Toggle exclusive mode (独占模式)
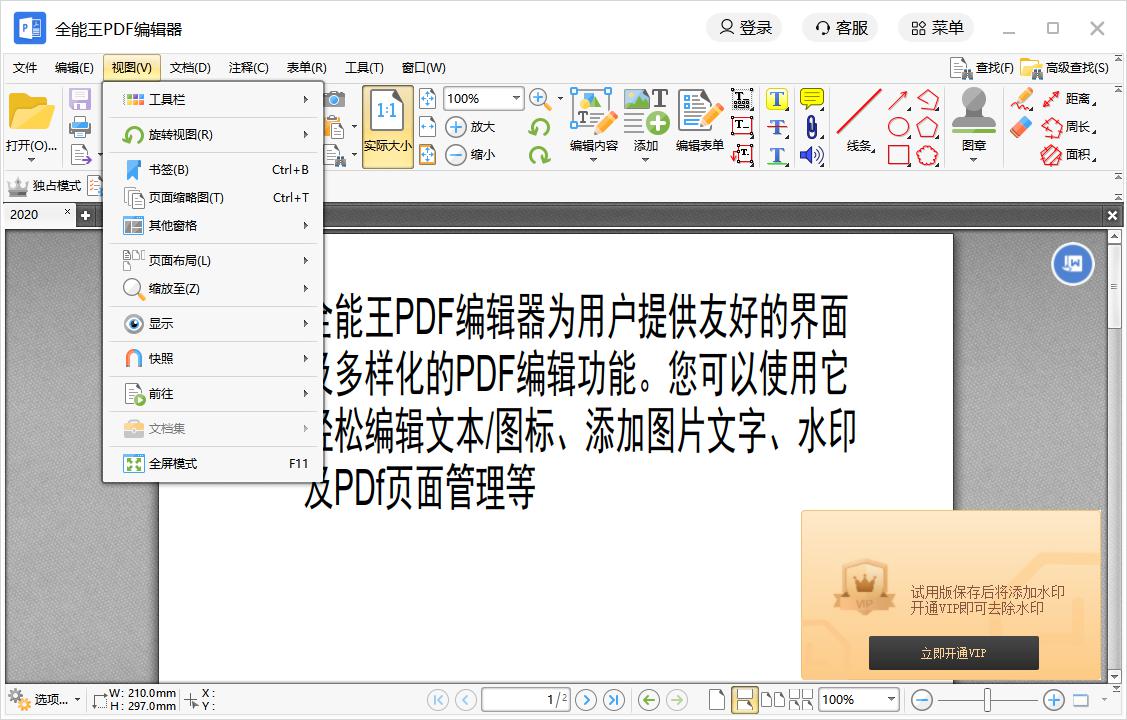The image size is (1127, 720). click(x=45, y=186)
